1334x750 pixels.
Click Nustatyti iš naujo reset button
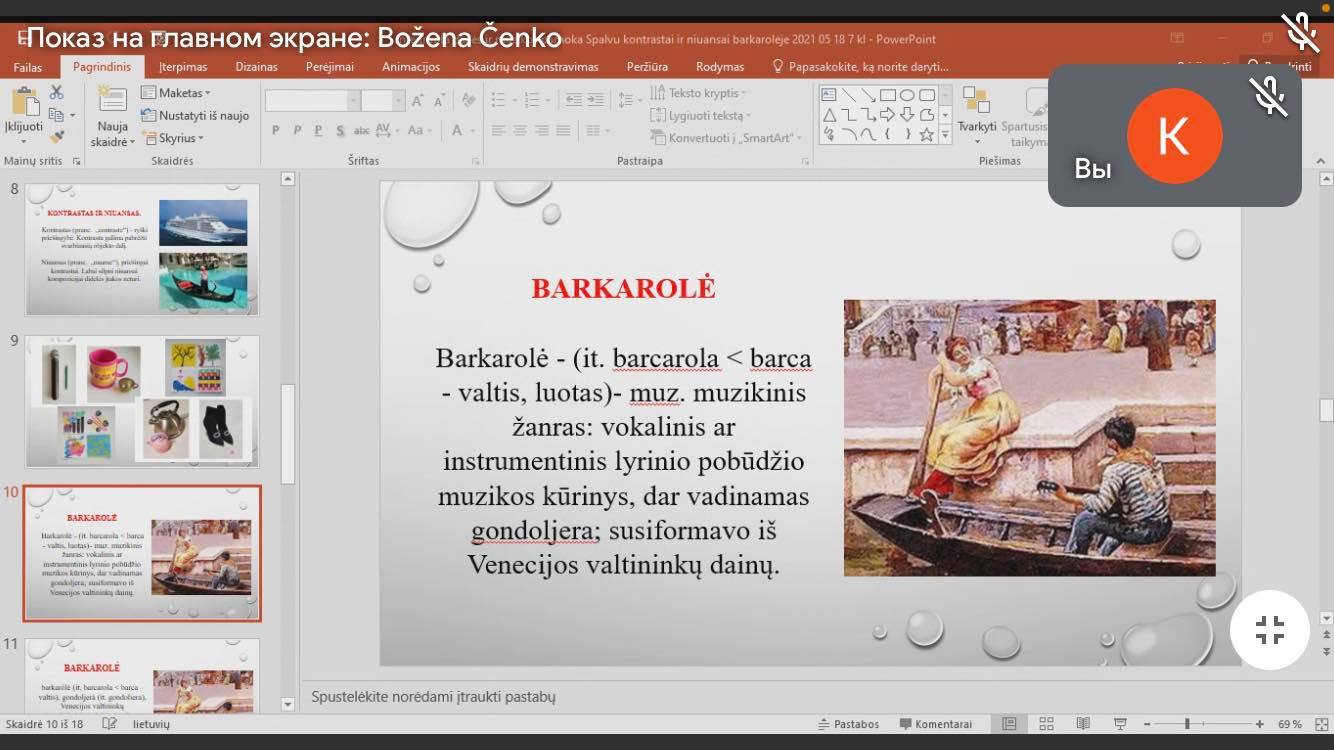pos(195,116)
